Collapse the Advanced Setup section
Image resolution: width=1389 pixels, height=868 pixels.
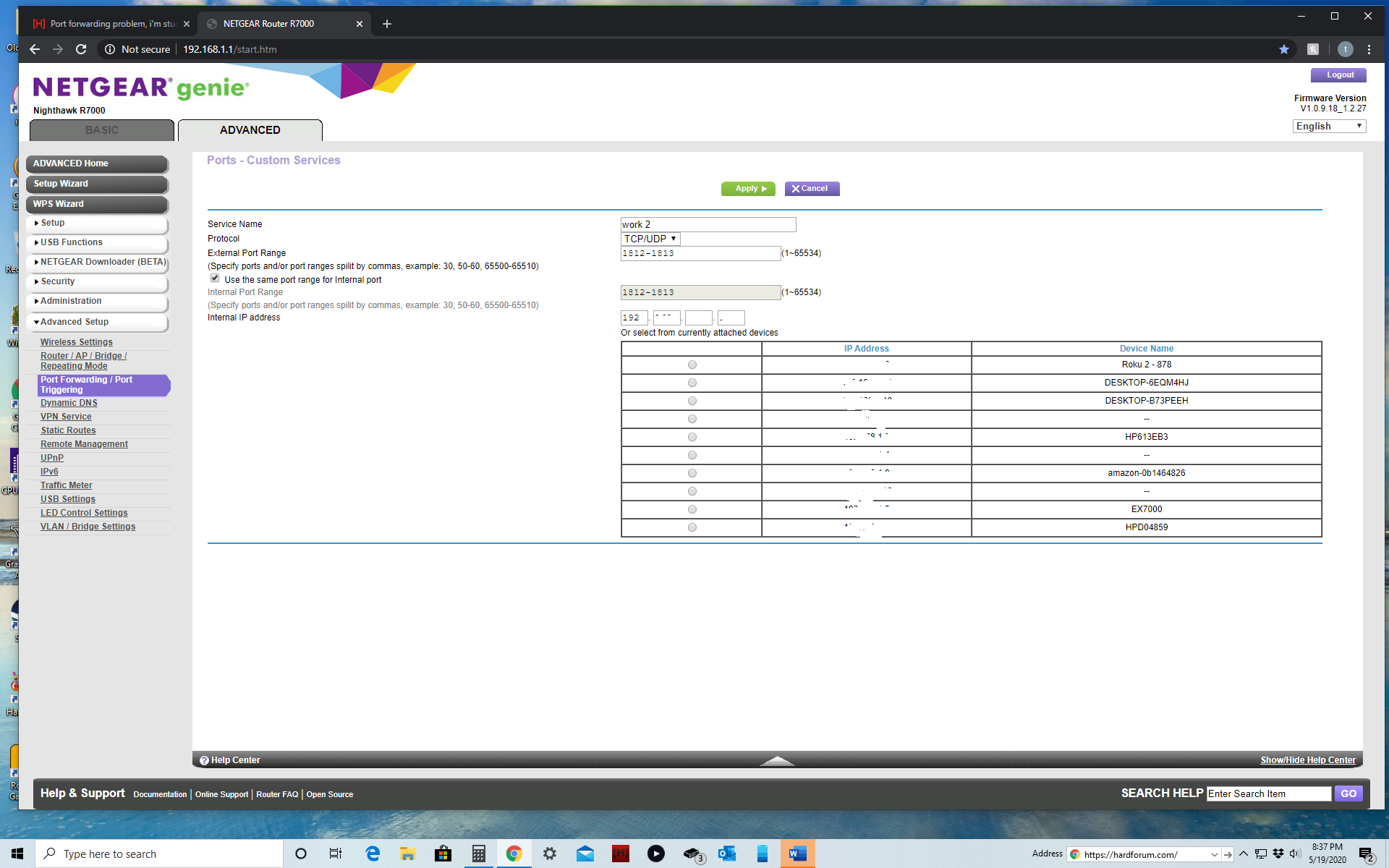pos(97,323)
